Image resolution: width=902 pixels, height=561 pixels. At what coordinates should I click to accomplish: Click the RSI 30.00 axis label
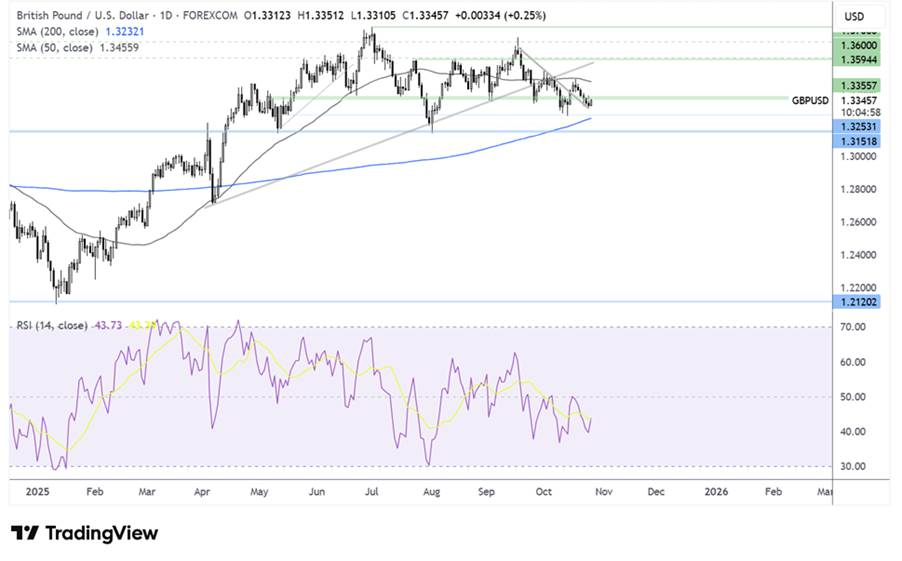click(x=853, y=467)
